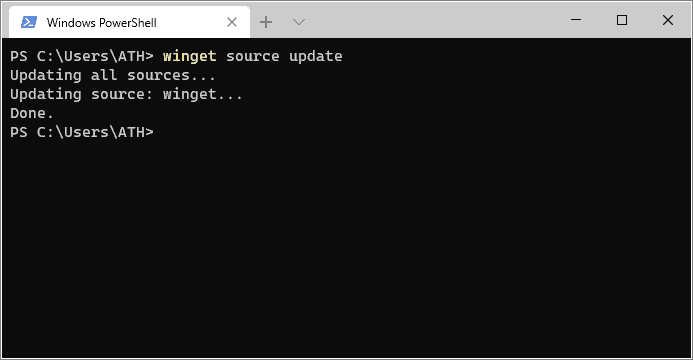Click the Updating source: winget... line
The image size is (693, 360).
[126, 95]
